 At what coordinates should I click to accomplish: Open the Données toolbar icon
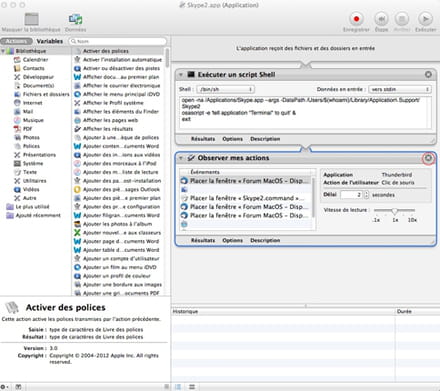coord(76,19)
